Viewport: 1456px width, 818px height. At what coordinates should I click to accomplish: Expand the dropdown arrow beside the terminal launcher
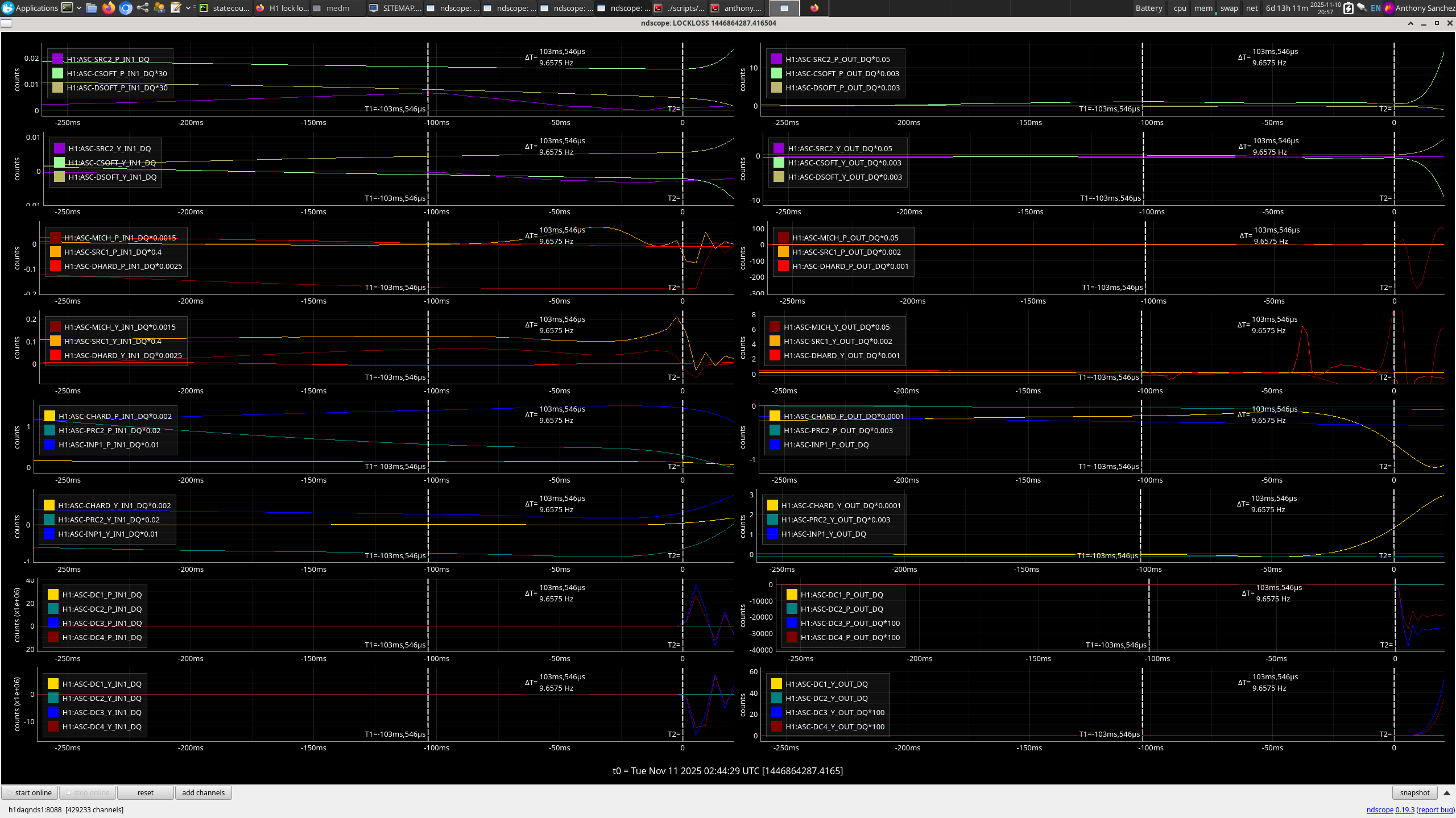coord(79,8)
